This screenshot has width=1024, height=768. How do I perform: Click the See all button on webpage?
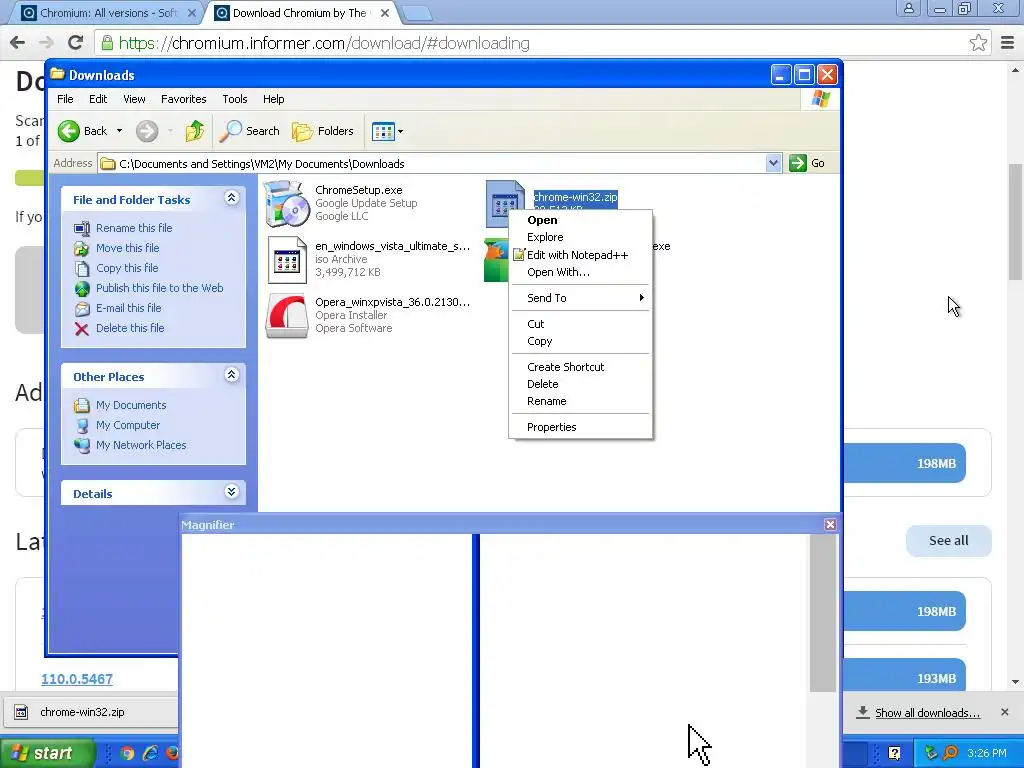point(948,541)
